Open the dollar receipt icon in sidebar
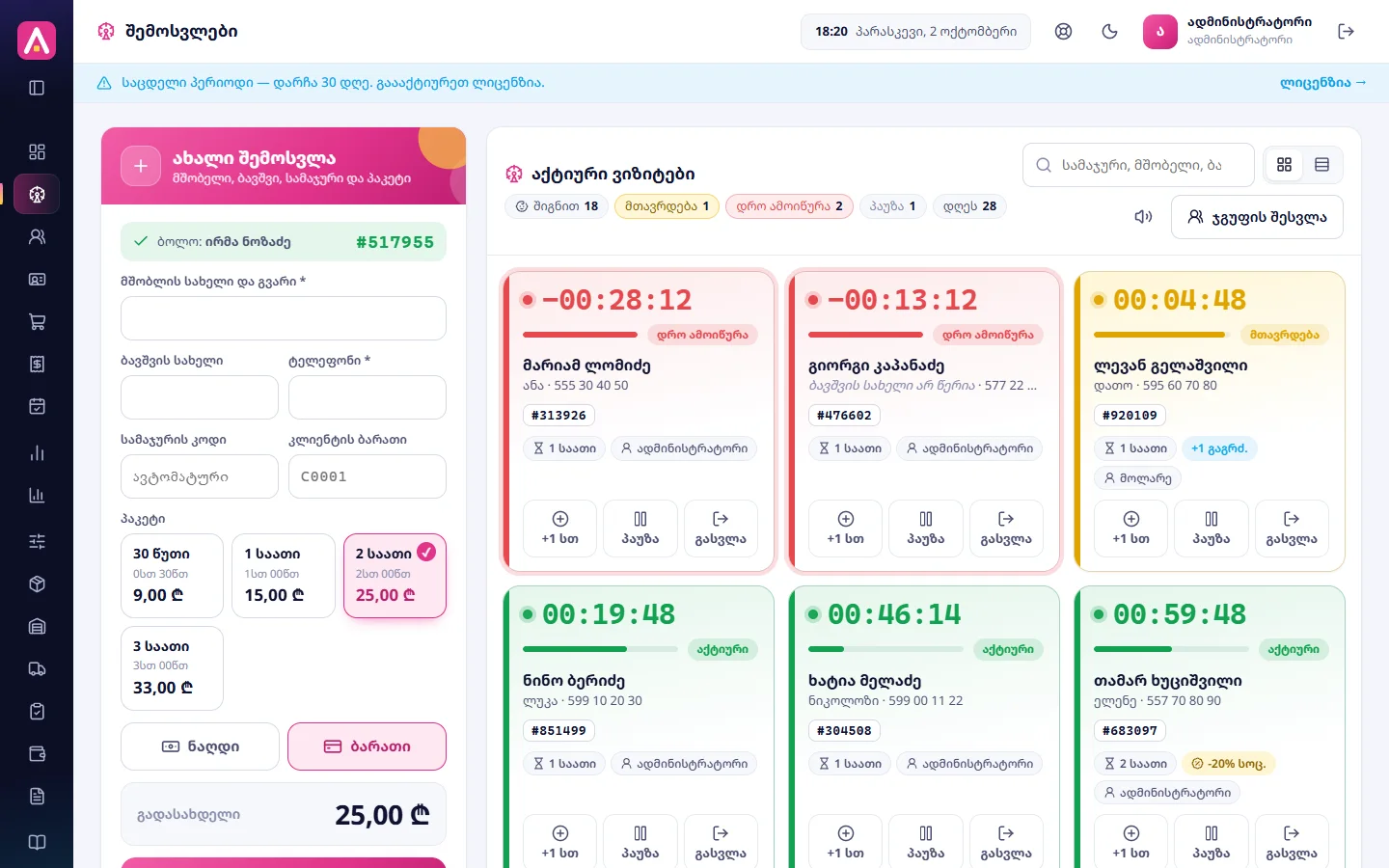The height and width of the screenshot is (868, 1389). [37, 364]
